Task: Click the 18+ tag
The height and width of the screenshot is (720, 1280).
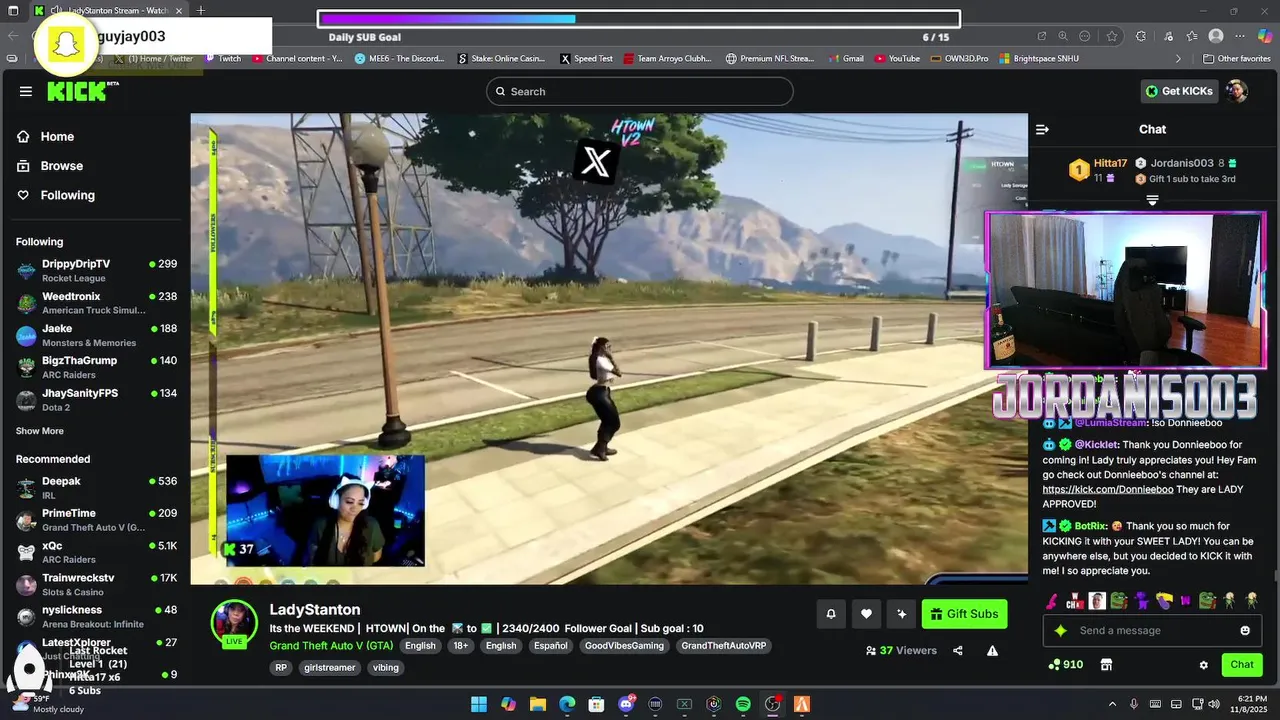Action: click(460, 646)
